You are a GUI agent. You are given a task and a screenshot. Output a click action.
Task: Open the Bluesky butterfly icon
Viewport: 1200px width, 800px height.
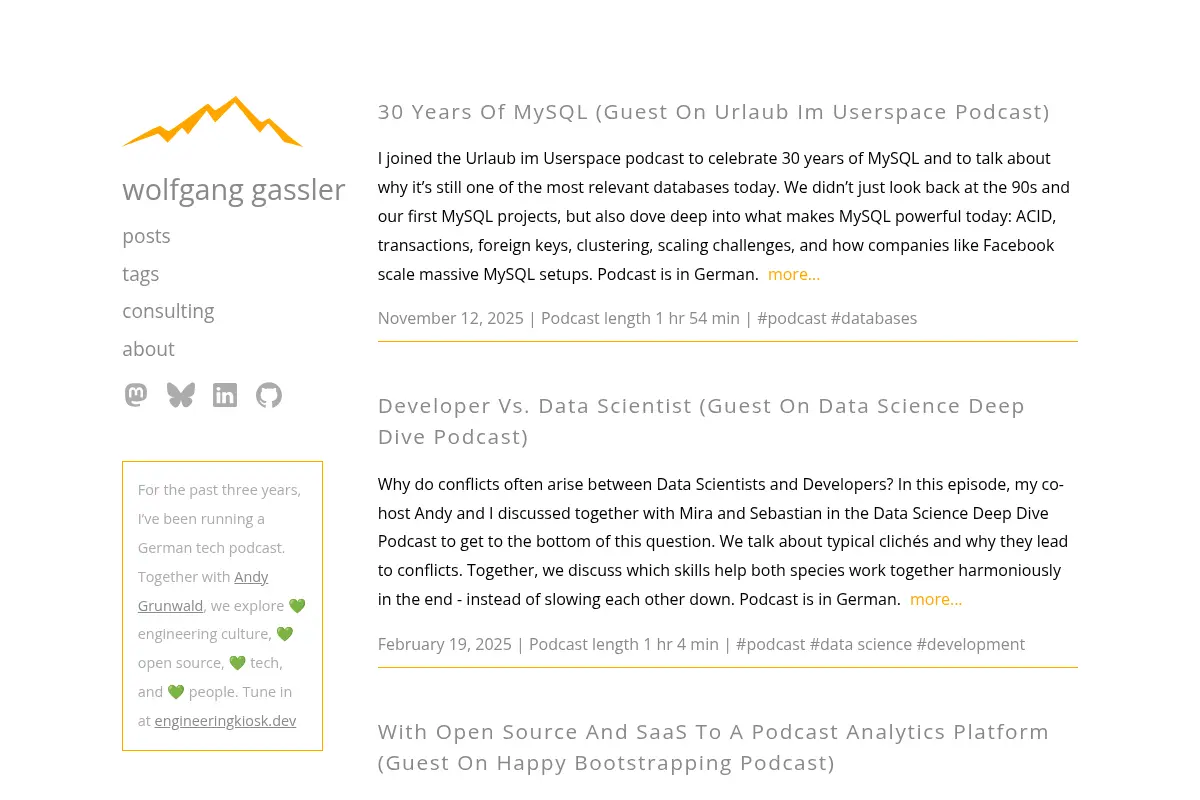tap(181, 395)
